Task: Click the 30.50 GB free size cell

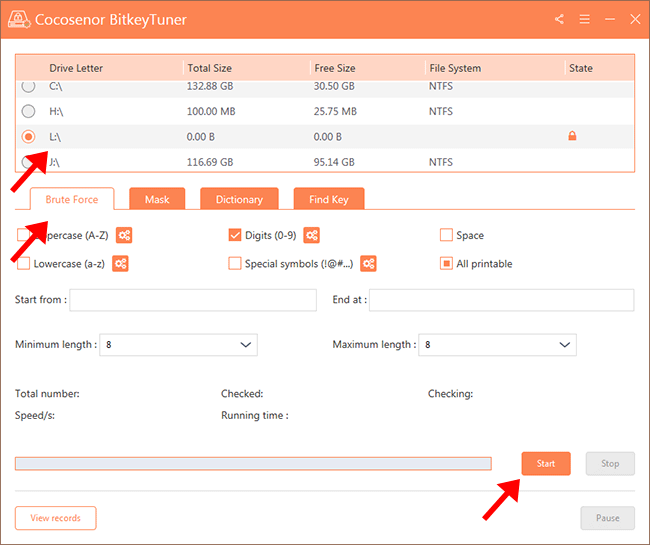Action: pyautogui.click(x=334, y=86)
